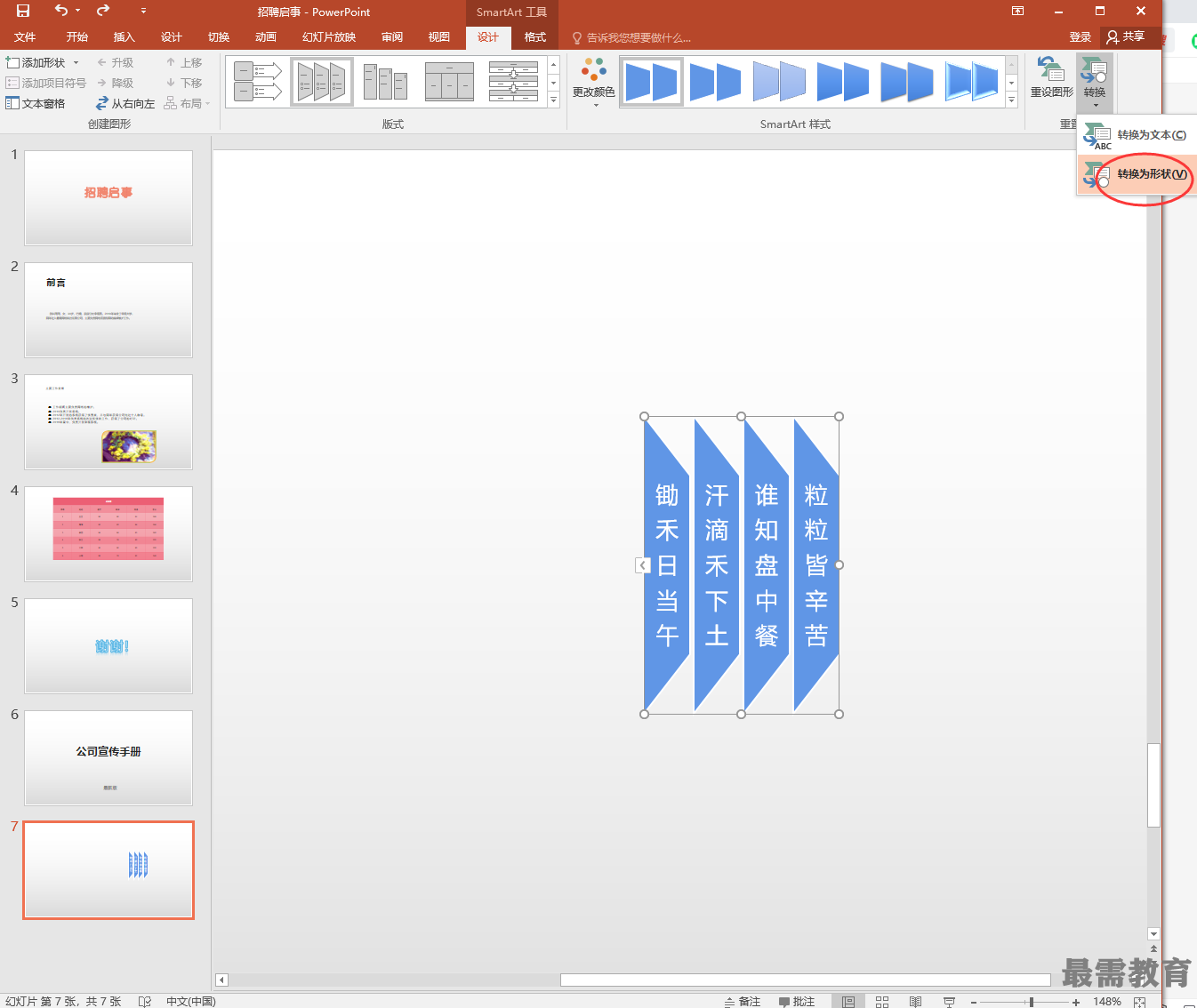1197x1008 pixels.
Task: Toggle the 文本窗格 text pane
Action: 36,103
